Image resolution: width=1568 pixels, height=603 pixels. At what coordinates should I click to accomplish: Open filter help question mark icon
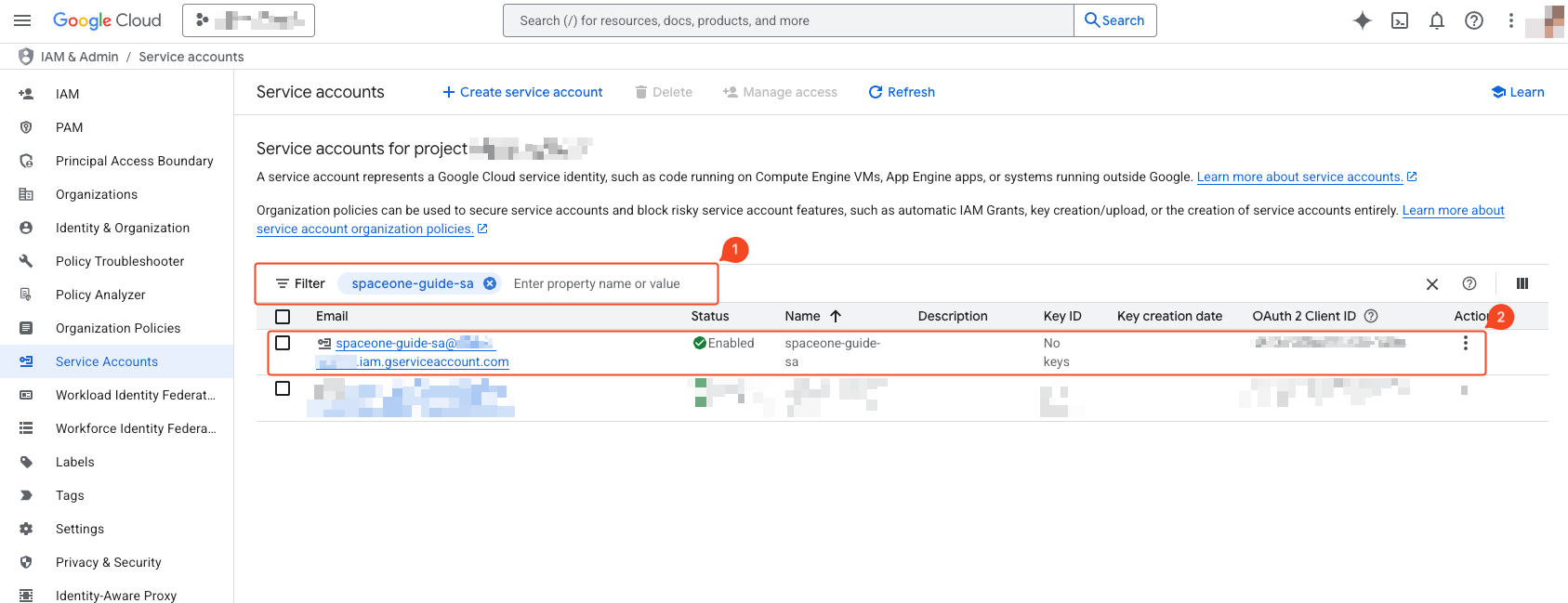(1469, 283)
